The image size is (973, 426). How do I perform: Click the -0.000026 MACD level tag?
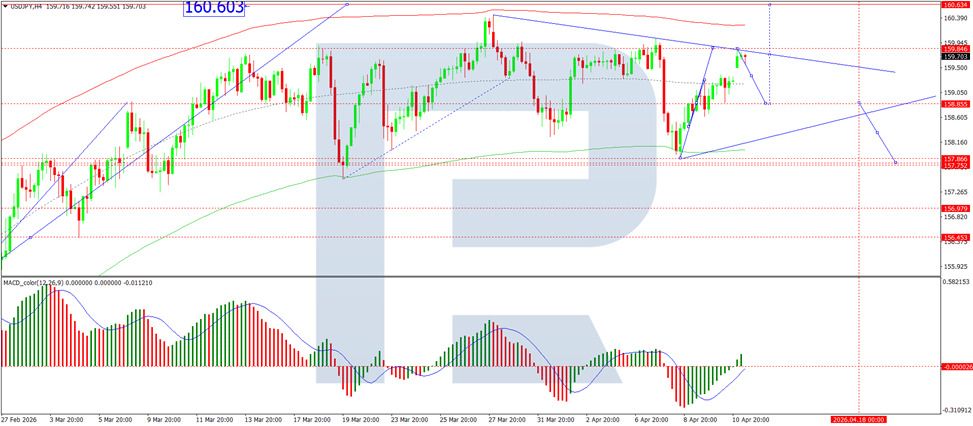pos(954,366)
